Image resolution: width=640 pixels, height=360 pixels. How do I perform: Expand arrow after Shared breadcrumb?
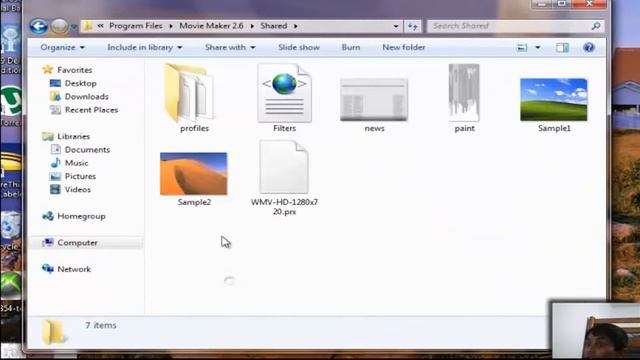pyautogui.click(x=296, y=26)
